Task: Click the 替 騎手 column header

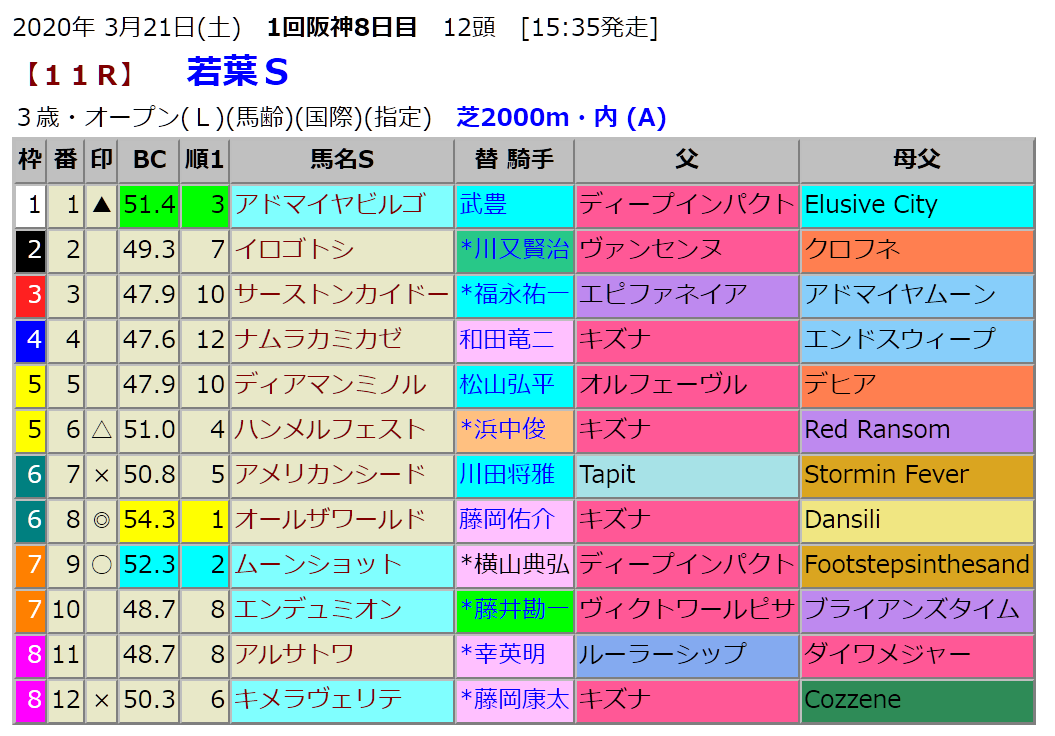Action: (514, 160)
